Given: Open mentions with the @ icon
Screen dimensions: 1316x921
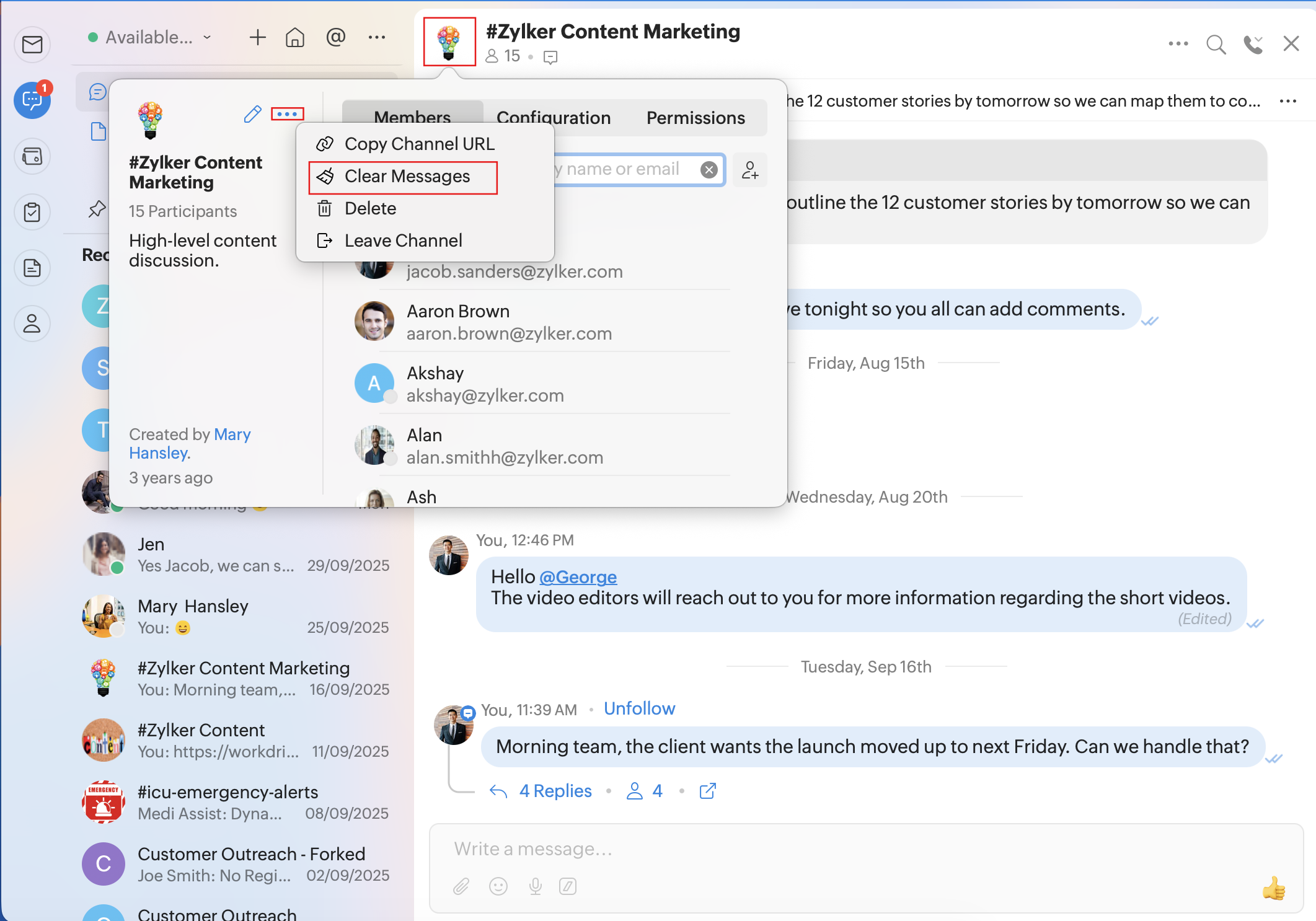Looking at the screenshot, I should click(x=335, y=38).
